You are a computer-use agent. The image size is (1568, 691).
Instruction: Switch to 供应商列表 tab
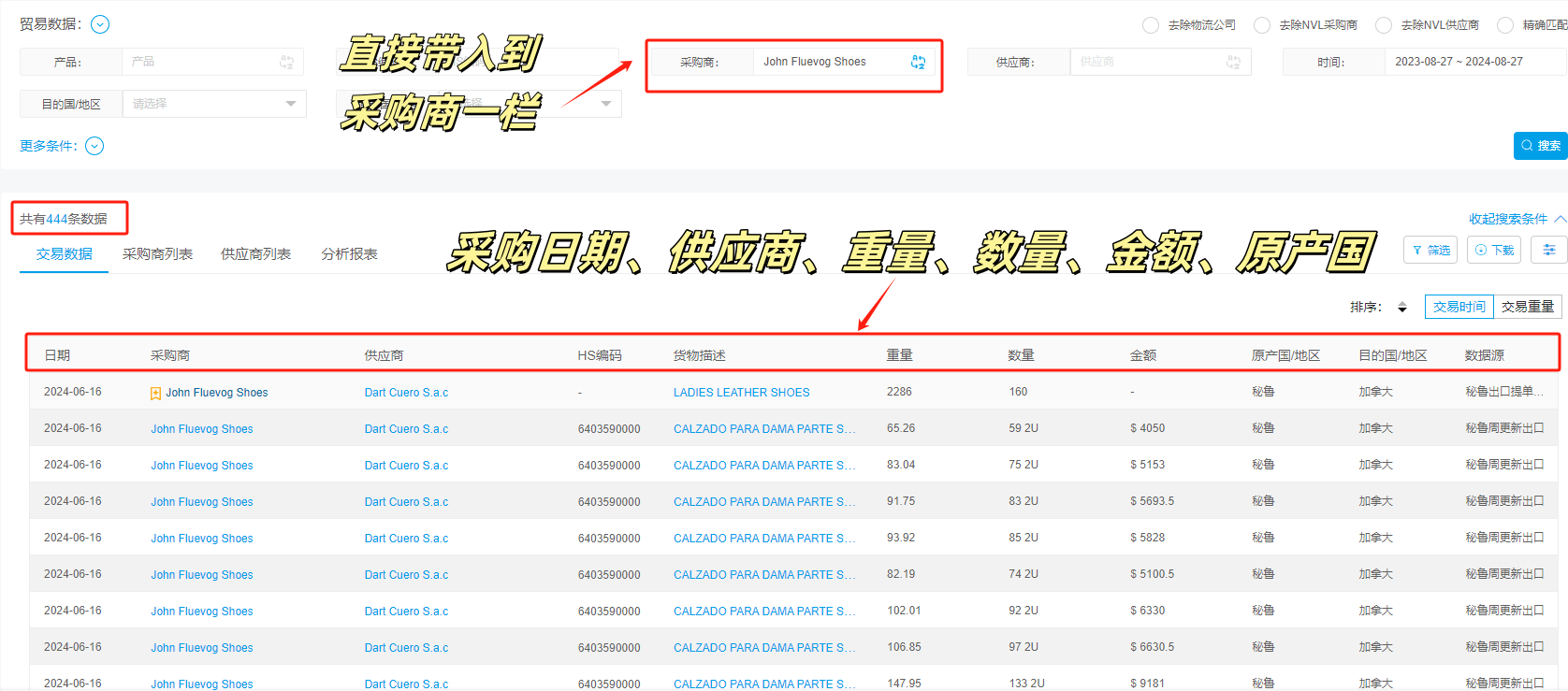pos(255,254)
